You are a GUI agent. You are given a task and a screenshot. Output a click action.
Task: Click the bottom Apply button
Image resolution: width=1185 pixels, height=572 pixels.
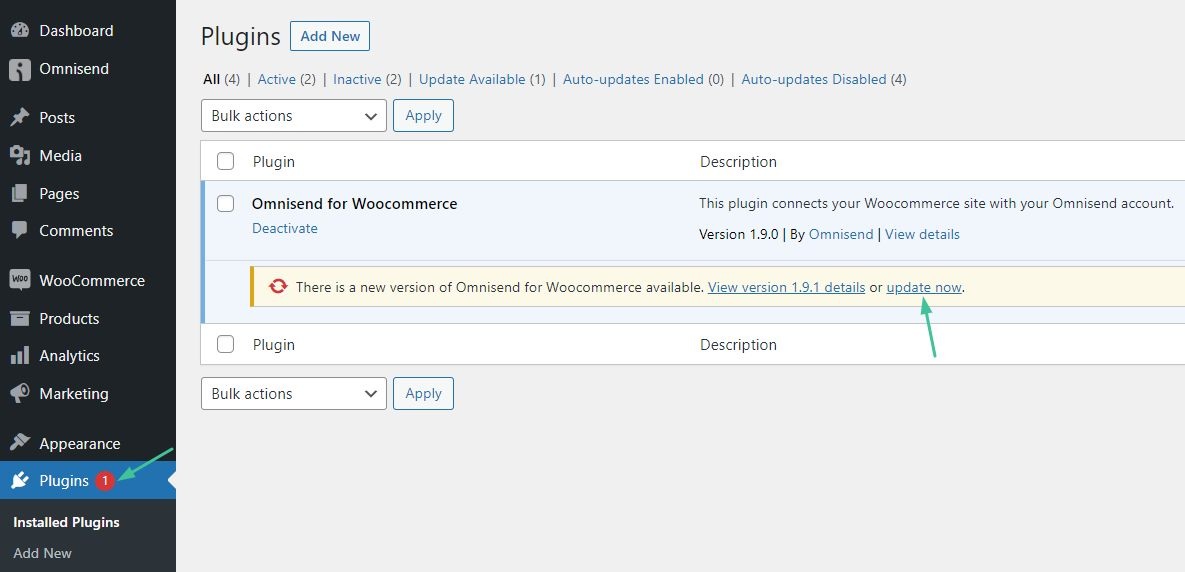(423, 394)
